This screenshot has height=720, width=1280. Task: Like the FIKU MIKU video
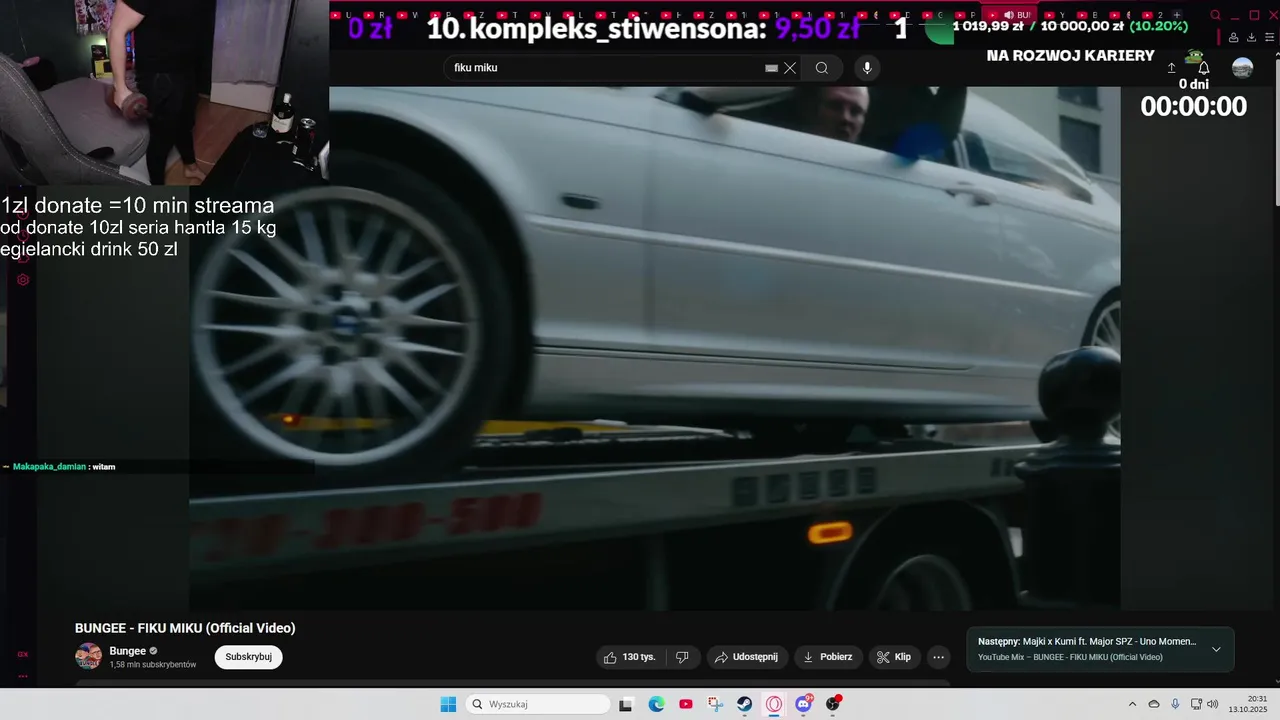[x=630, y=657]
